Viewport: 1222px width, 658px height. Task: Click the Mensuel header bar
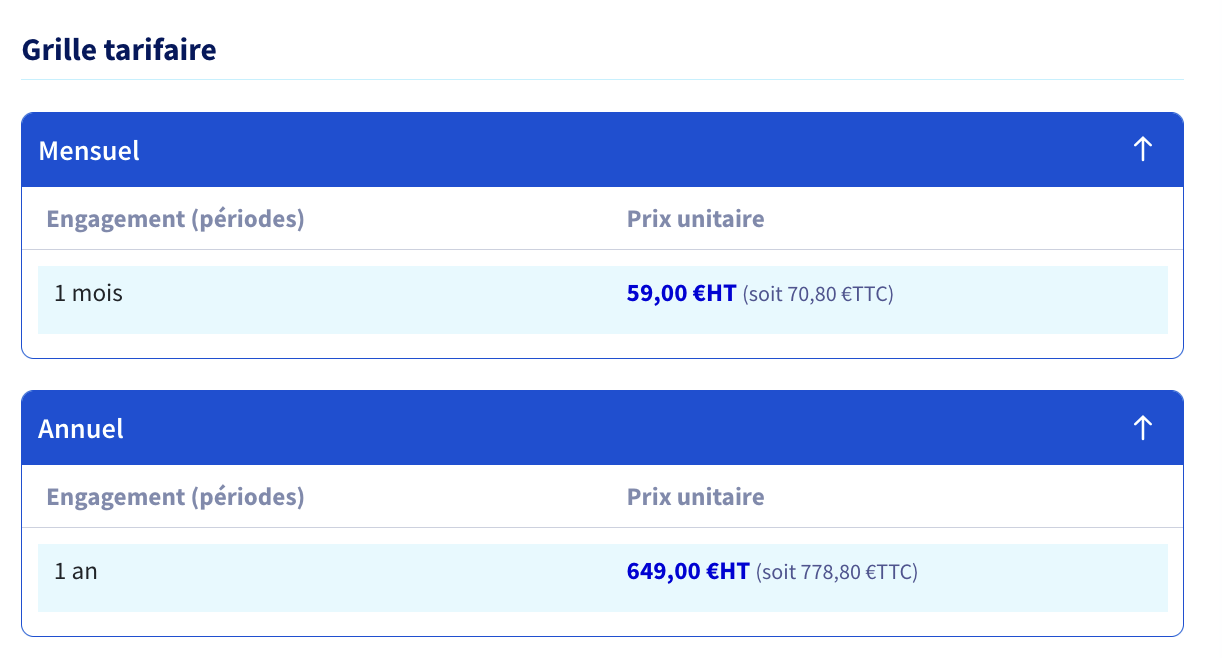(602, 150)
